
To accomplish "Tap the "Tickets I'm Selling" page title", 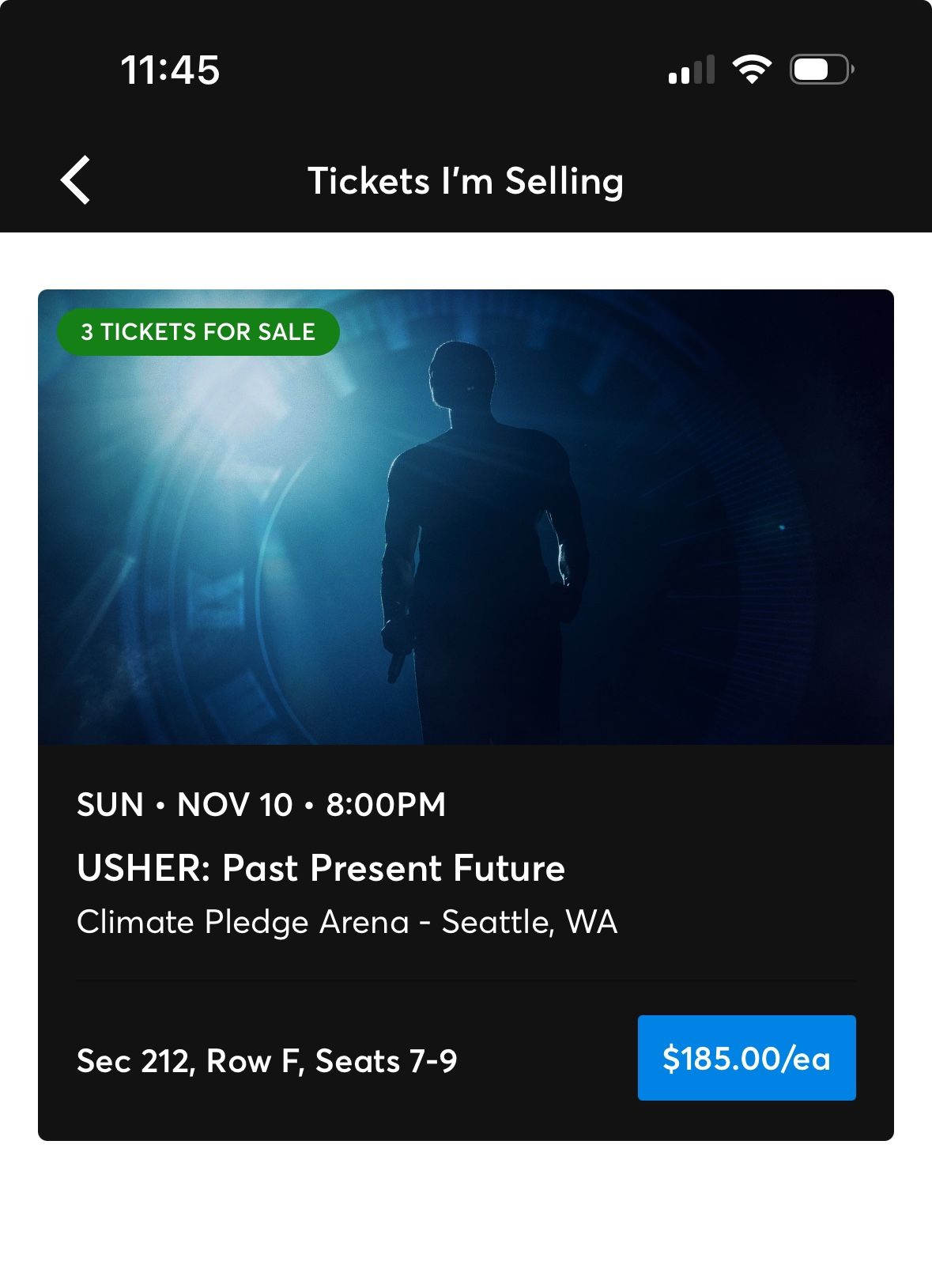I will pos(466,181).
